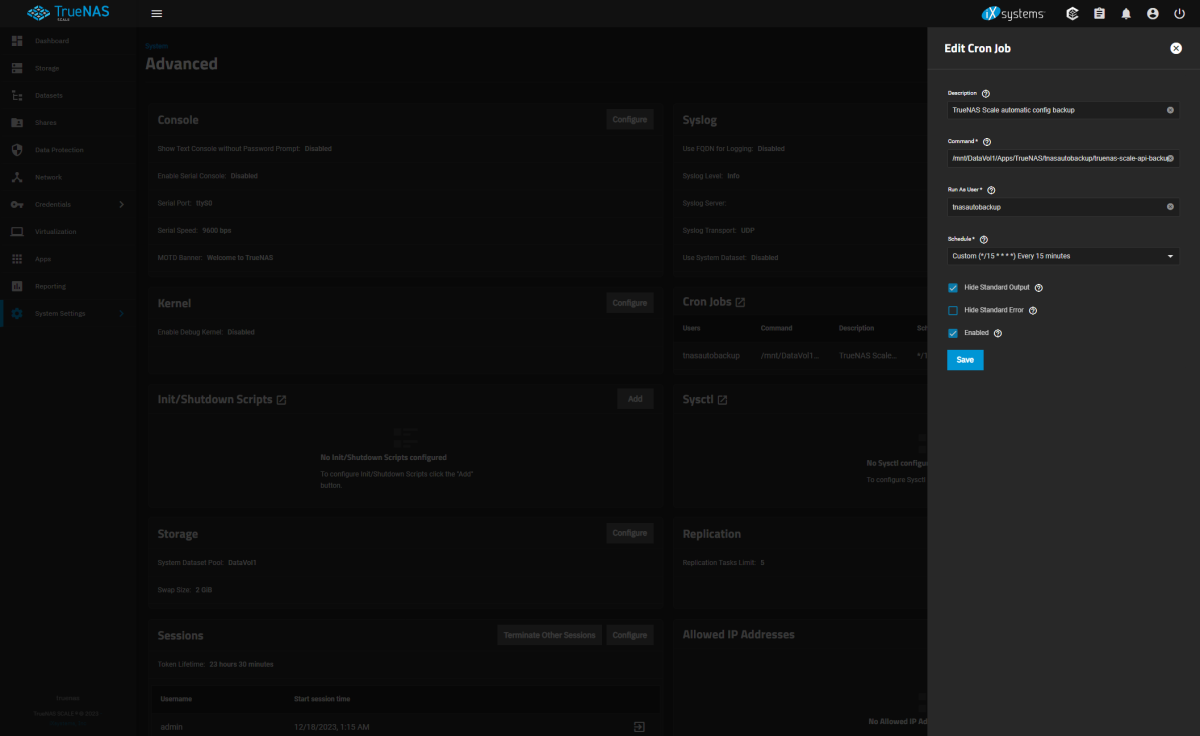Image resolution: width=1200 pixels, height=736 pixels.
Task: Click the TrueNAS Scale logo
Action: pos(68,14)
